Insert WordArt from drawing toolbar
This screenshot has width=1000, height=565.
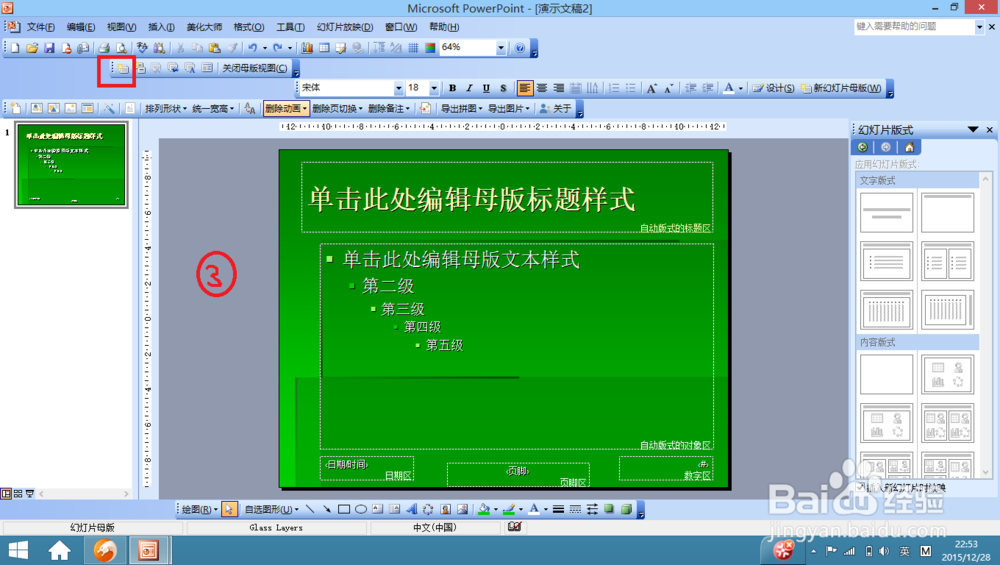click(x=411, y=509)
